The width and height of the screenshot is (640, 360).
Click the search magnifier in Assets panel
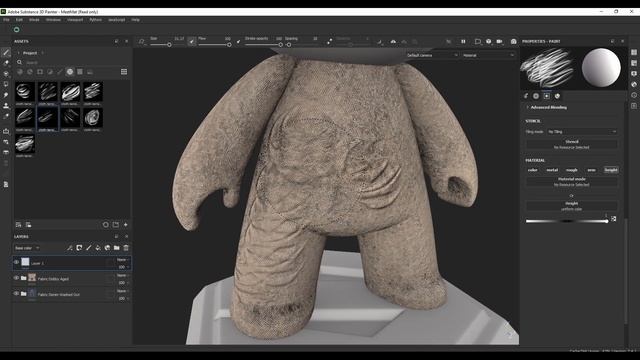[x=20, y=62]
